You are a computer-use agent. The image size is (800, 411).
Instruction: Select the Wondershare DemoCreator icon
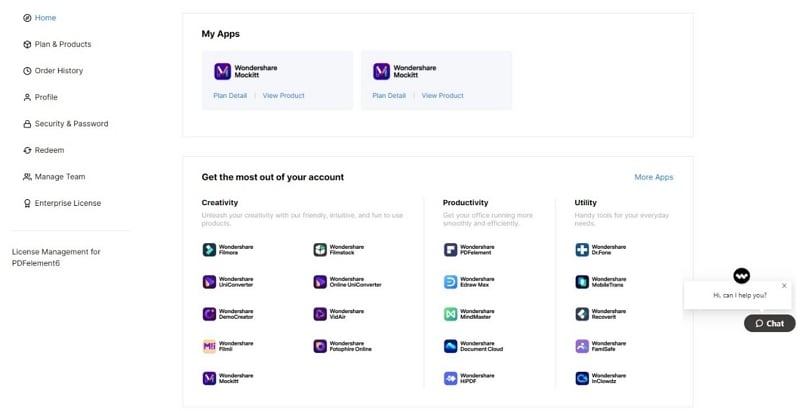pyautogui.click(x=209, y=314)
